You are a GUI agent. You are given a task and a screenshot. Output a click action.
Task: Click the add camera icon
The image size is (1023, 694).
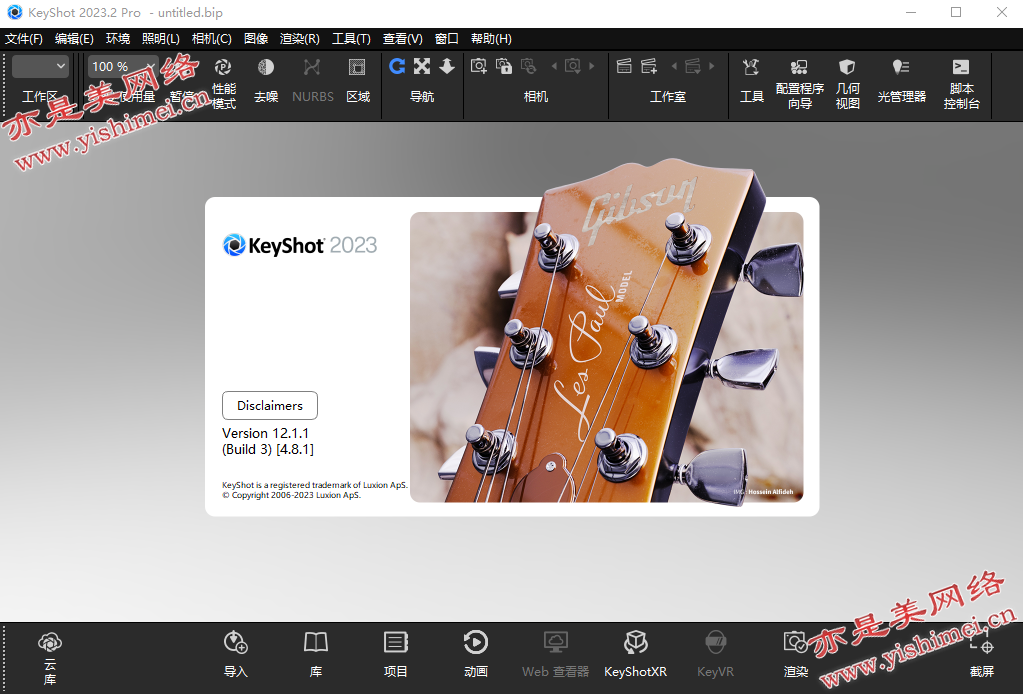(x=479, y=66)
